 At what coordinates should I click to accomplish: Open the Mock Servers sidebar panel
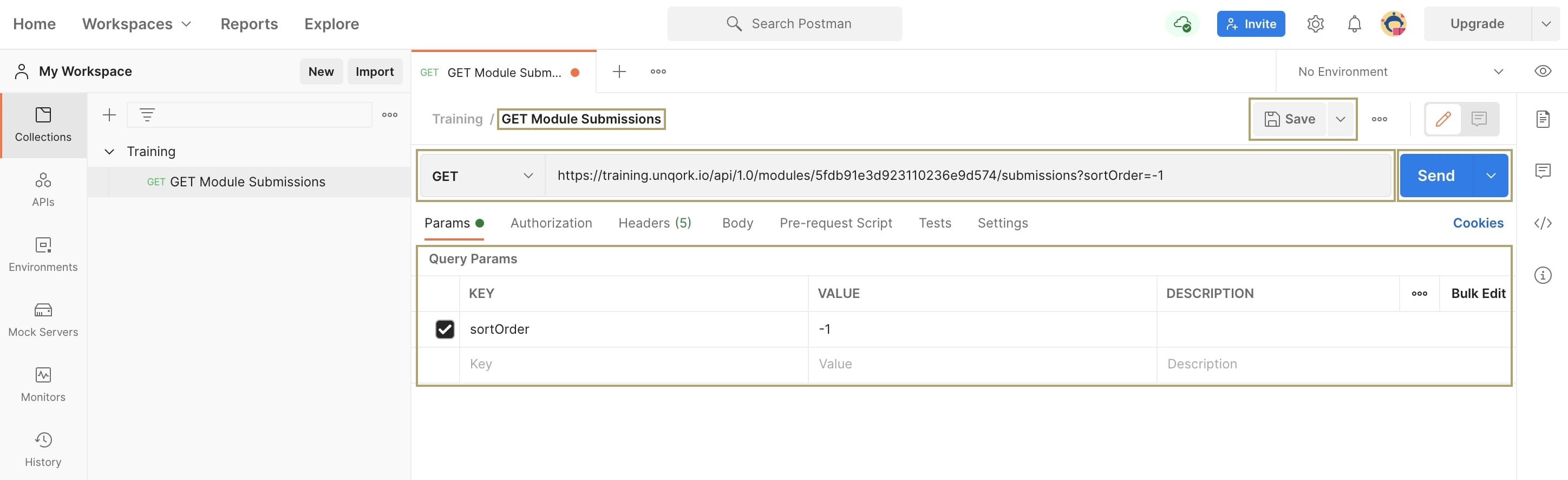click(43, 320)
